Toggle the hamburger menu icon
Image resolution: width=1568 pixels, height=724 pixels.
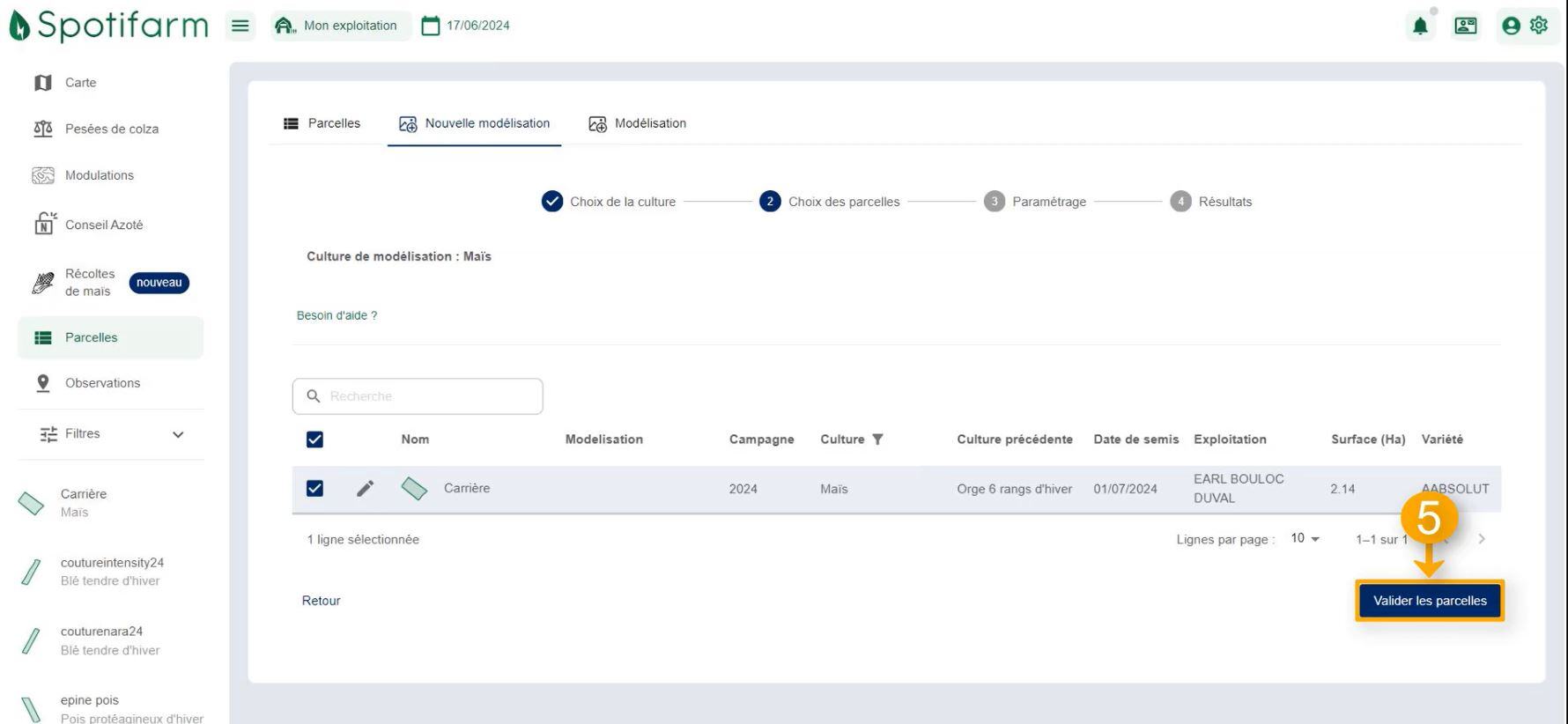(240, 26)
